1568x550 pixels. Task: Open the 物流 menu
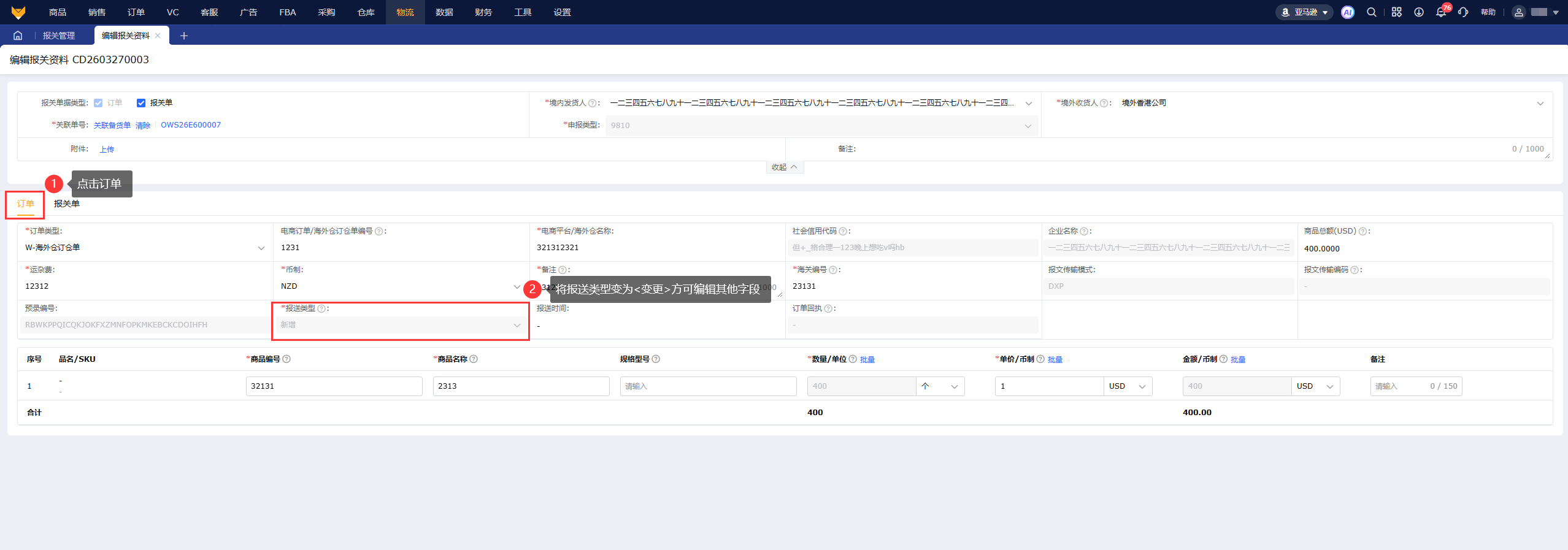pyautogui.click(x=405, y=12)
